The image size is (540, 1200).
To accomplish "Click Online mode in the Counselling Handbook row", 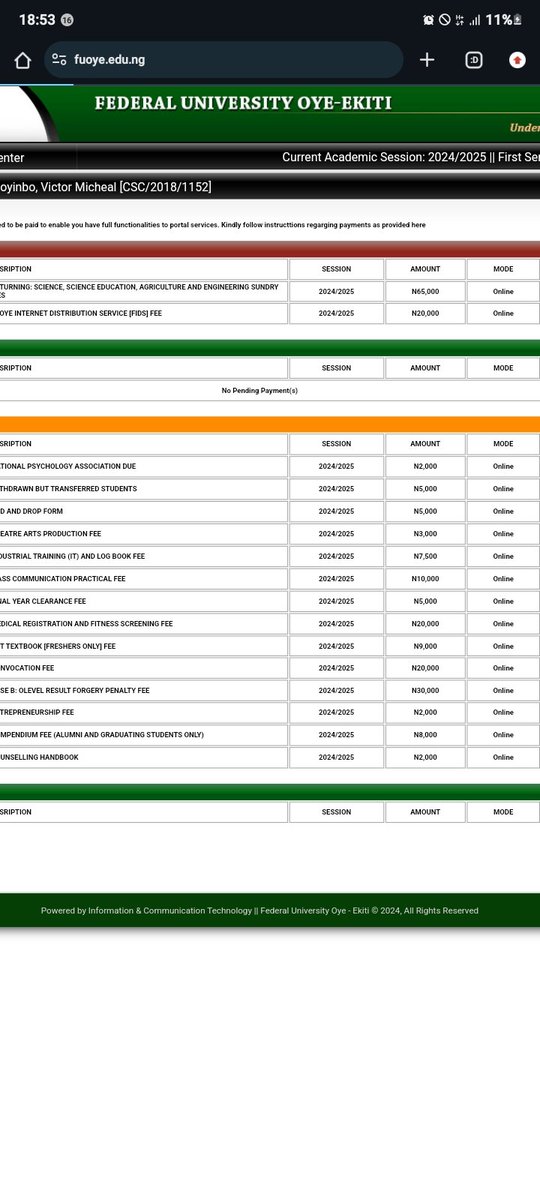I will (x=503, y=757).
